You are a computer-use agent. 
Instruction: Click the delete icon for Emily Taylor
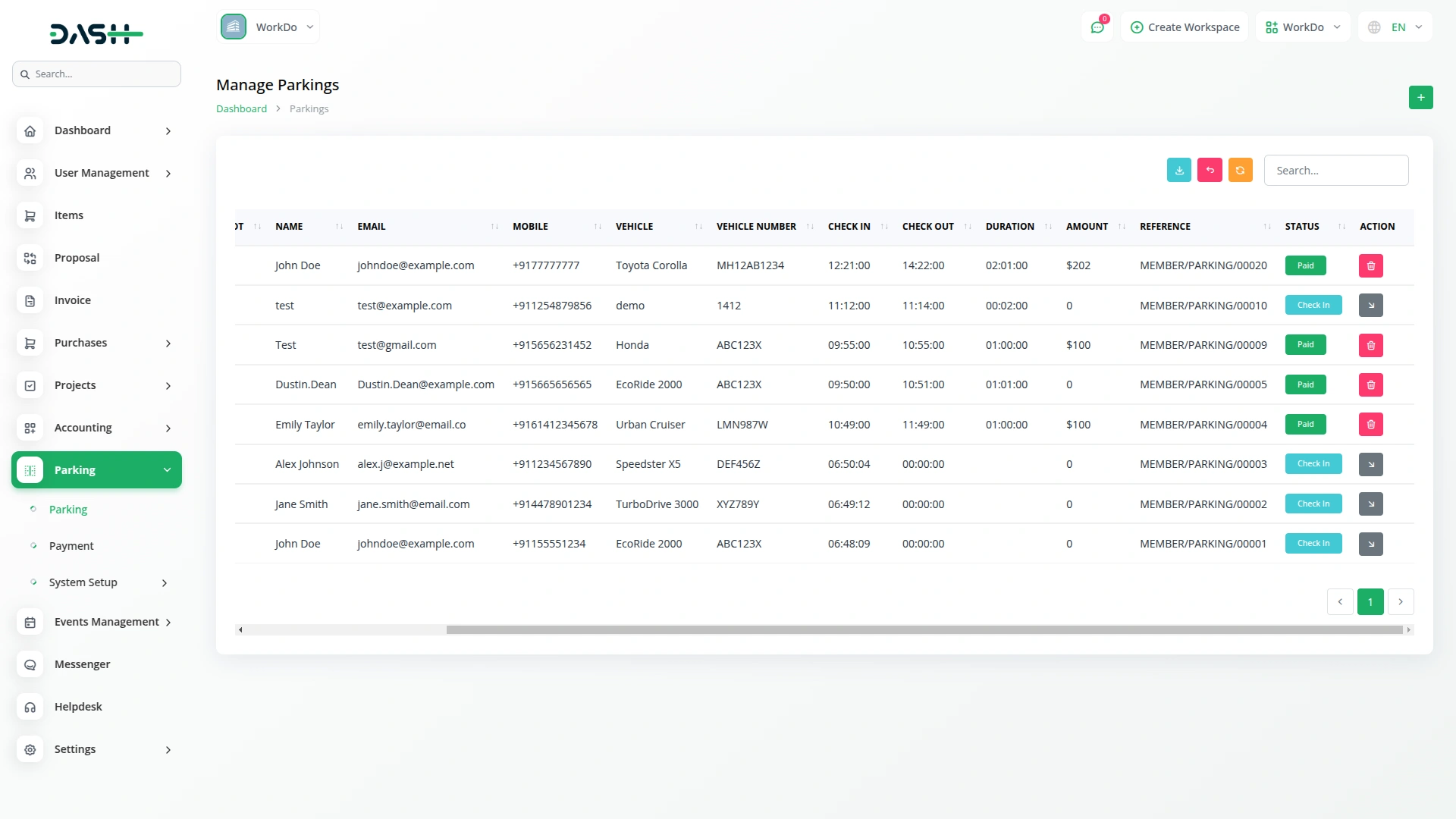(1370, 425)
